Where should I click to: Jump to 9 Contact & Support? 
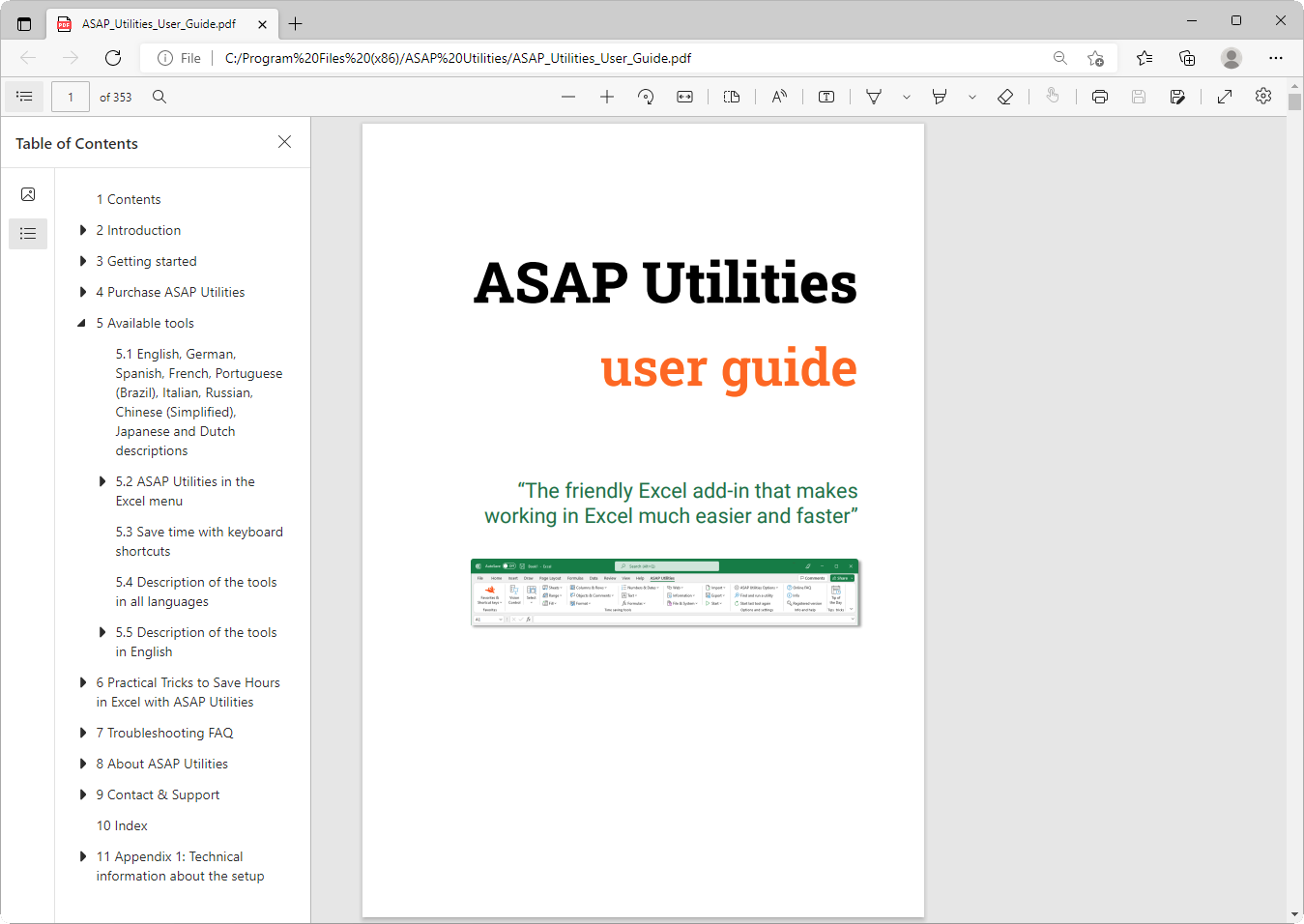point(158,794)
